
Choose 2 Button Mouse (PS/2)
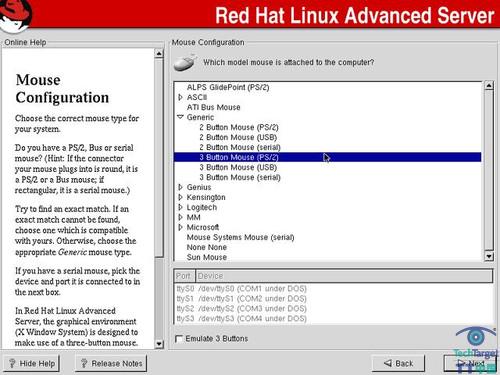pos(239,127)
